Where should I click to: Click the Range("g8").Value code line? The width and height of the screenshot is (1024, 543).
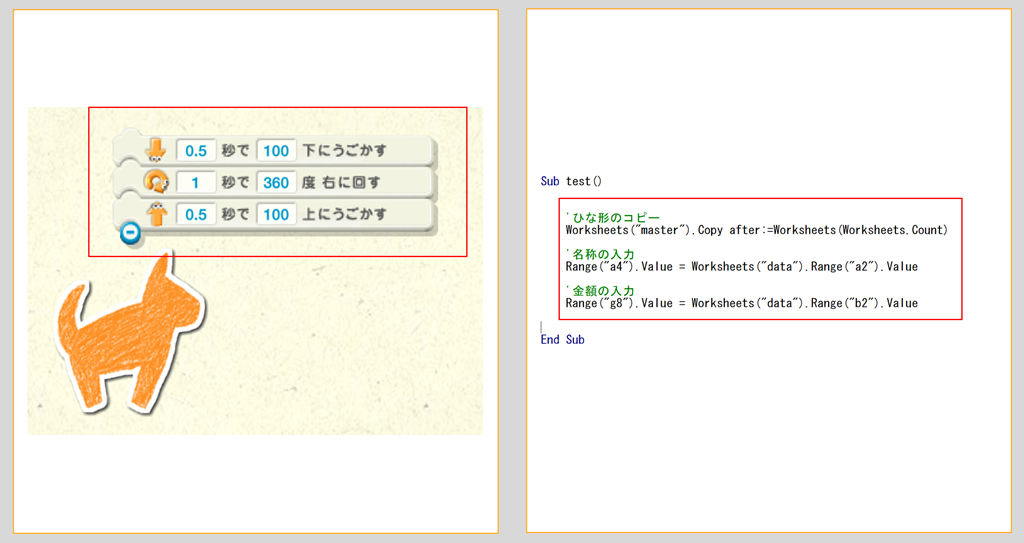coord(742,303)
